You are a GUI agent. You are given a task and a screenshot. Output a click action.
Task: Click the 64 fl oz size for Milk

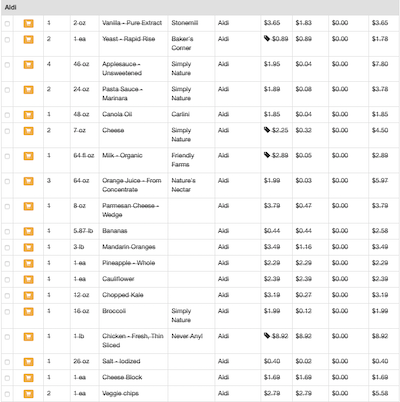coord(84,155)
